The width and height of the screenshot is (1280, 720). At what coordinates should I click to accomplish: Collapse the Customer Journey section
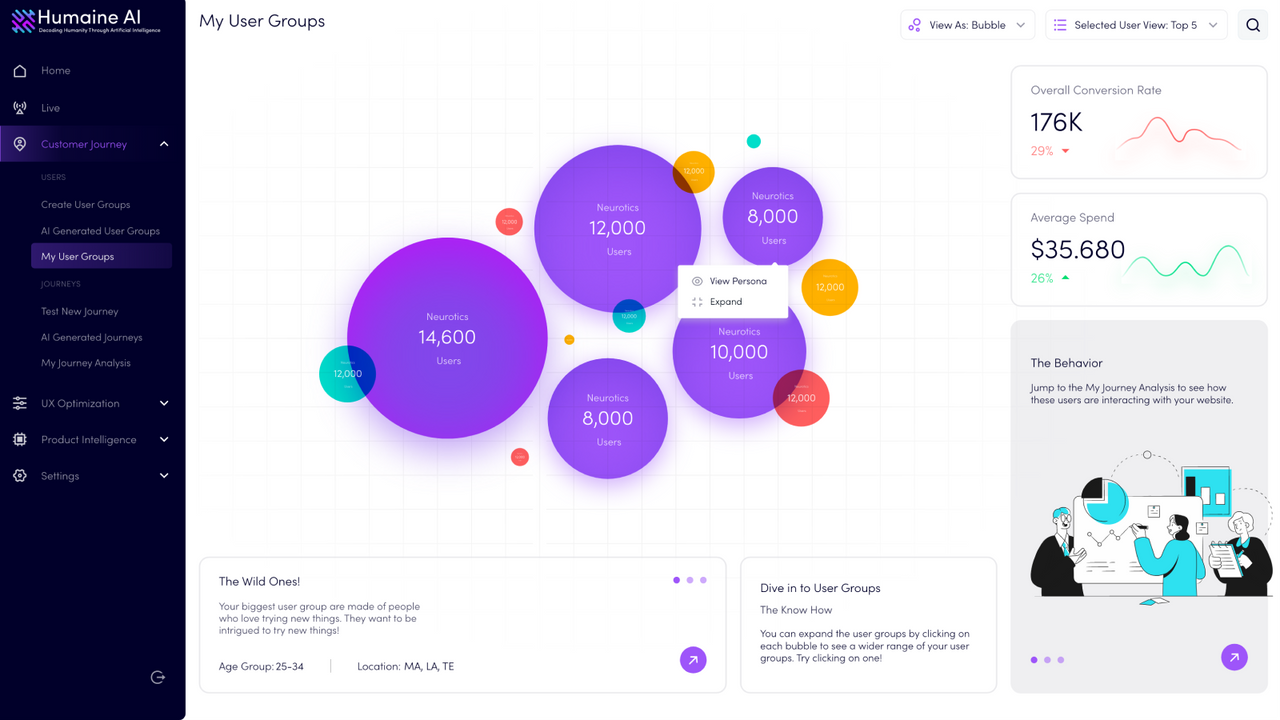tap(163, 143)
